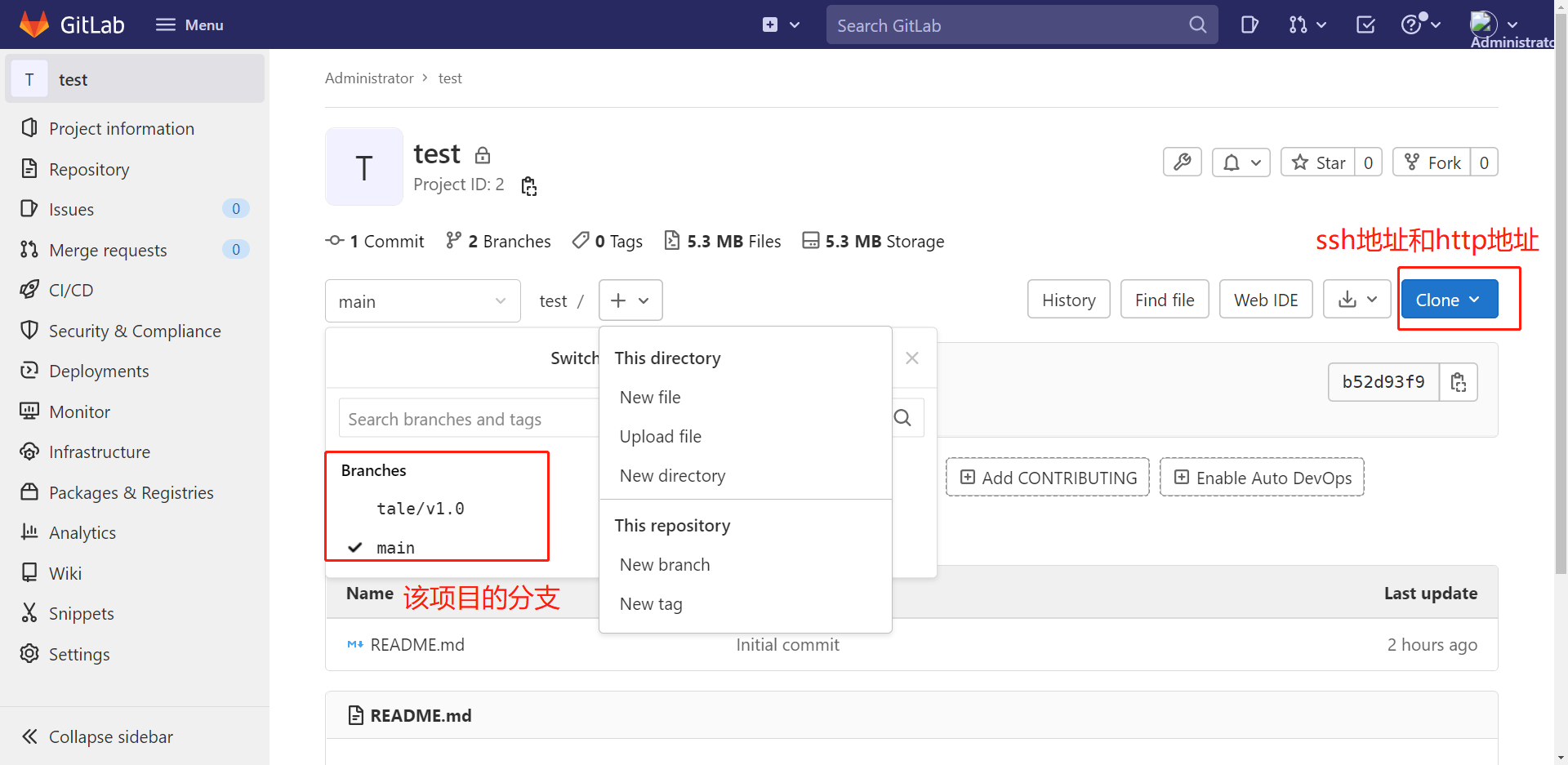Click the GitLab fox logo
Image resolution: width=1568 pixels, height=765 pixels.
34,24
